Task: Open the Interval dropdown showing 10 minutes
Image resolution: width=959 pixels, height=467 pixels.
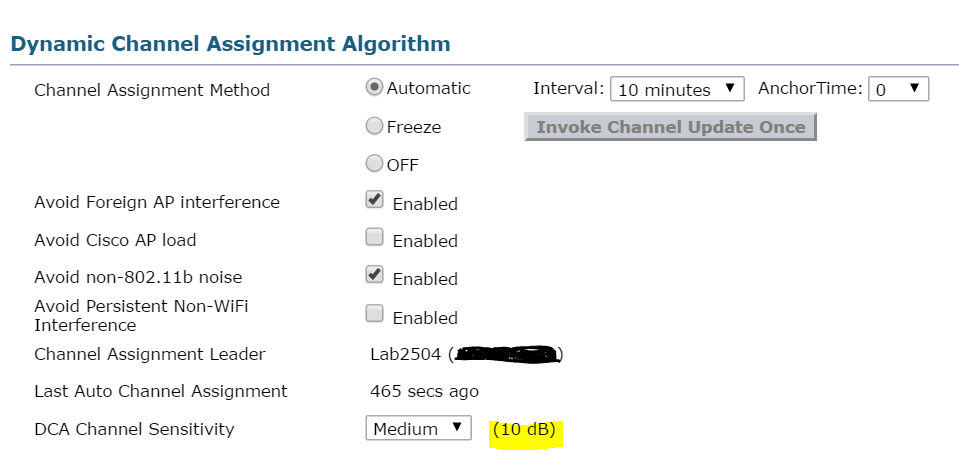Action: pyautogui.click(x=677, y=89)
